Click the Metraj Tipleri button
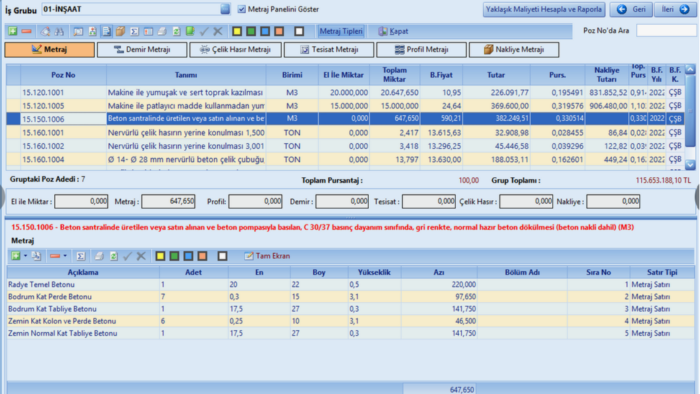Viewport: 700px width, 394px height. [341, 31]
